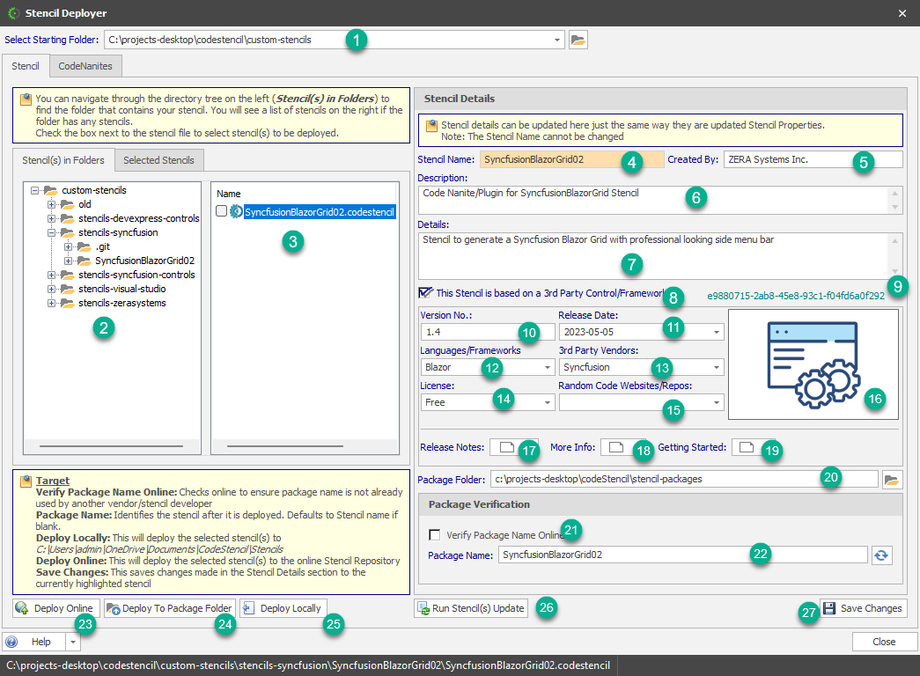
Task: Enable Verify Package Name Online checkbox
Action: tap(434, 535)
